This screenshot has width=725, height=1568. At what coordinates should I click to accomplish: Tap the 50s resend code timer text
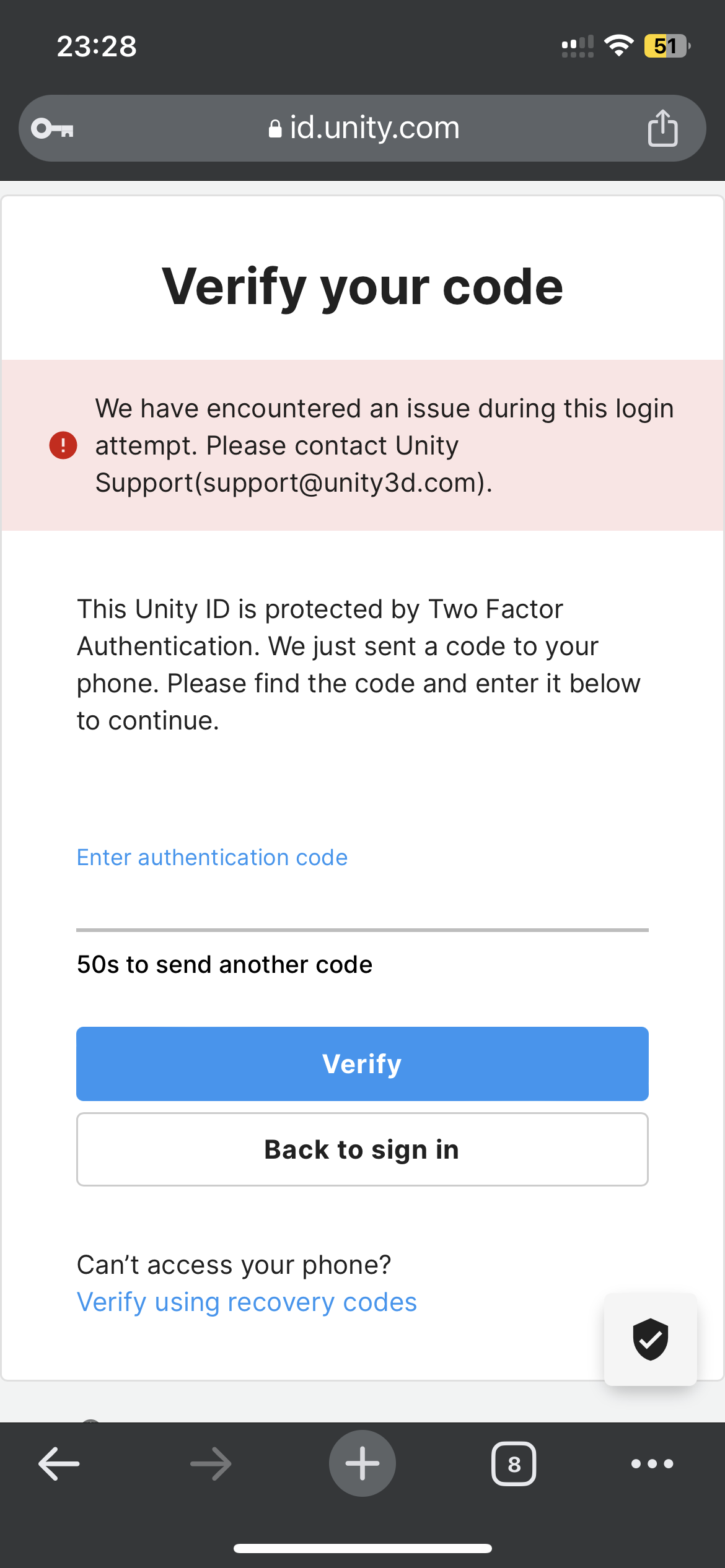click(224, 964)
